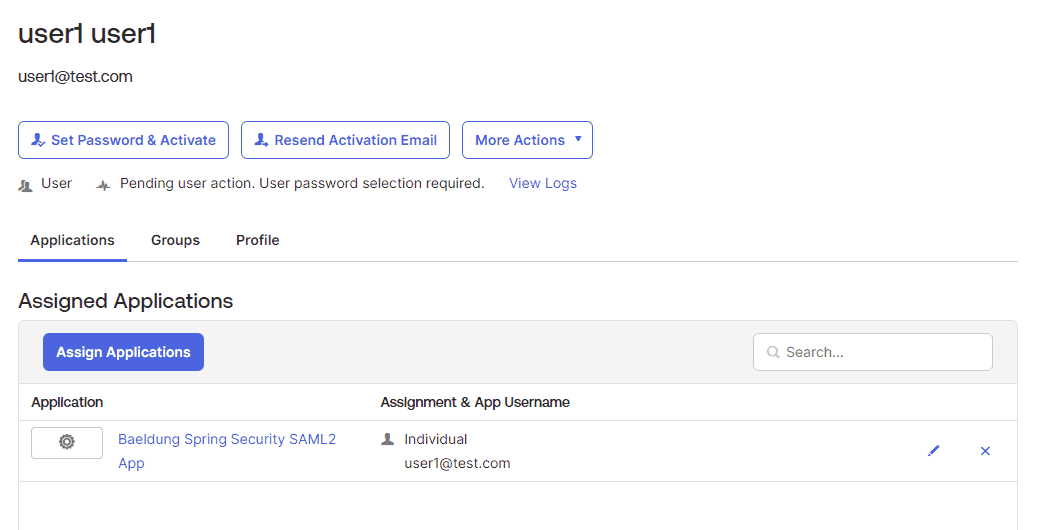
Task: Click the pending status activity icon
Action: click(x=103, y=185)
